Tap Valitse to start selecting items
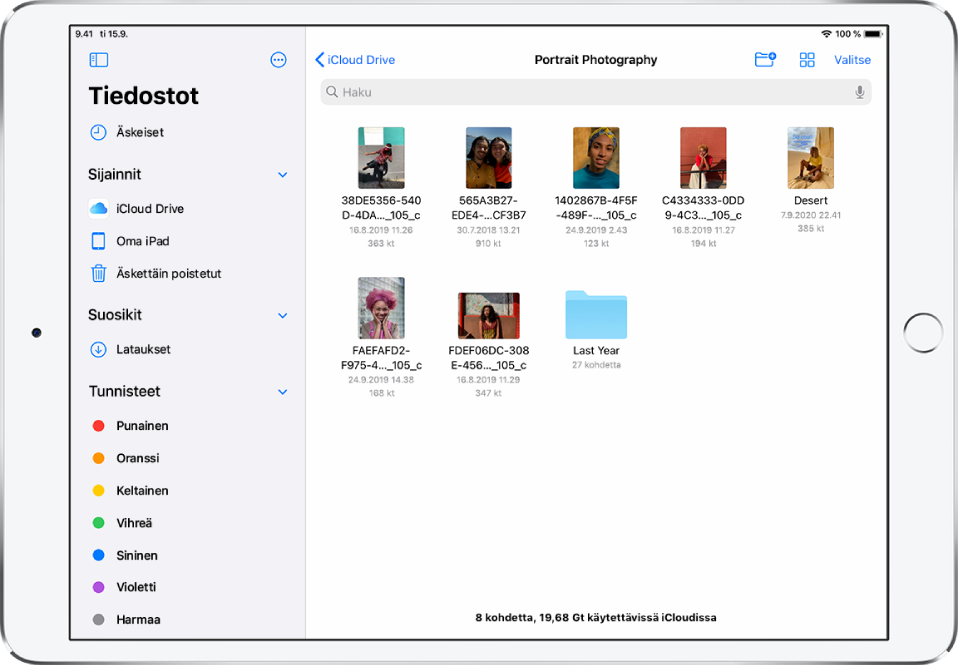The height and width of the screenshot is (665, 958). [852, 60]
